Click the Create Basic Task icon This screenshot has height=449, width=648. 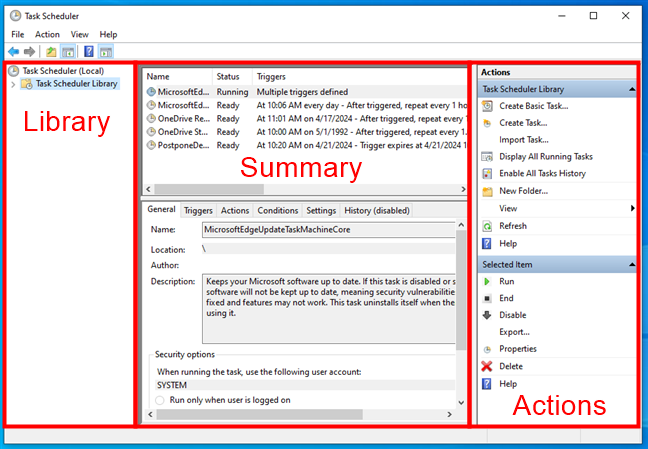[487, 106]
